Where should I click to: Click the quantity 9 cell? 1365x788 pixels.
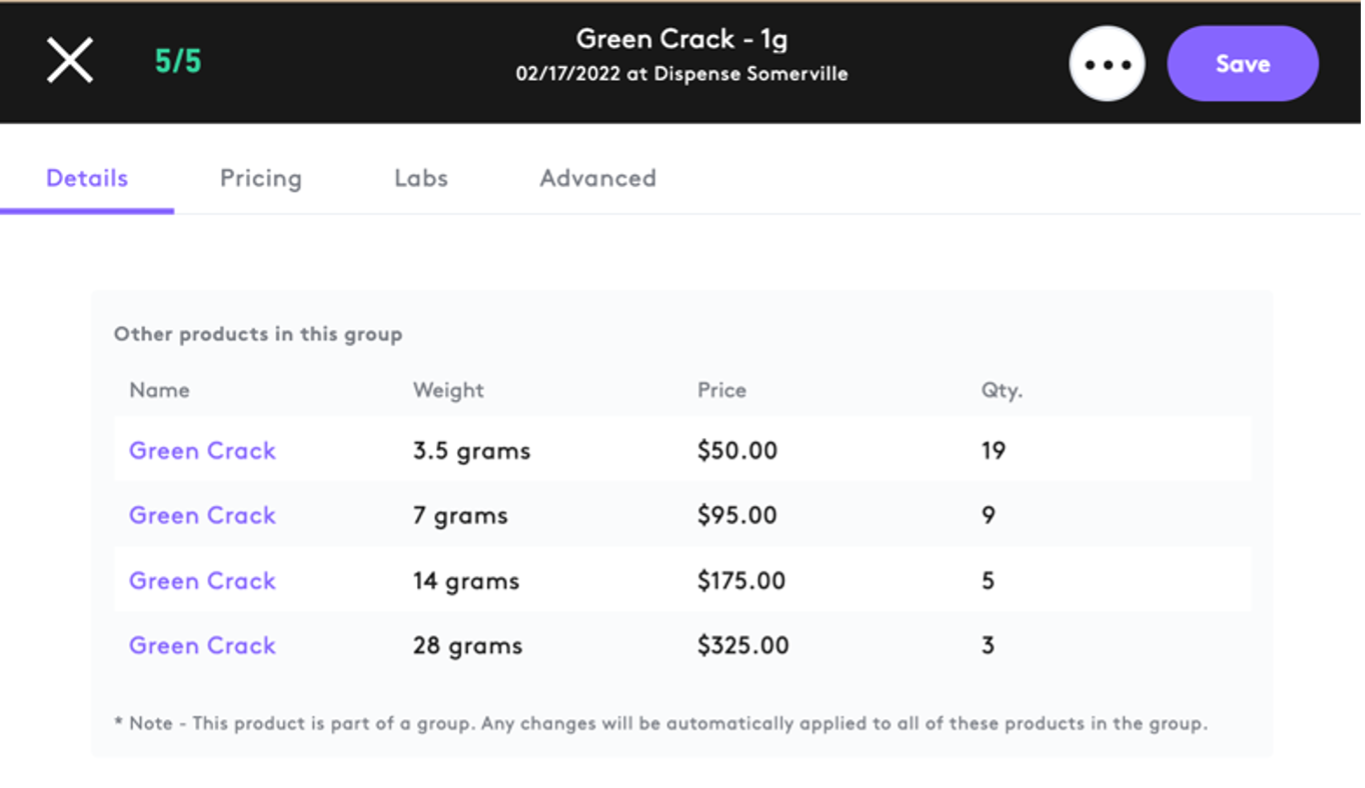point(988,515)
